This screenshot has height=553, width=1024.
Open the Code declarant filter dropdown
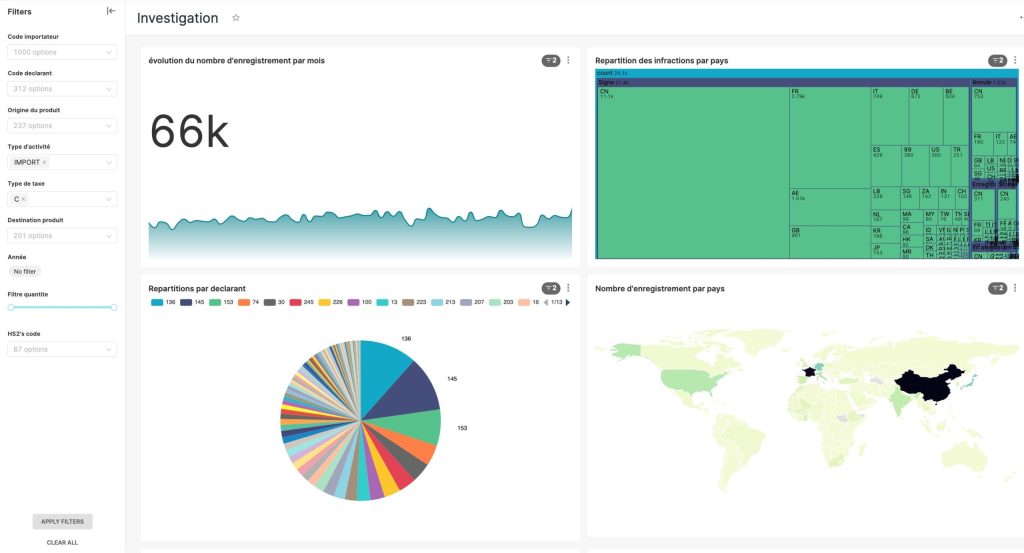[x=62, y=89]
